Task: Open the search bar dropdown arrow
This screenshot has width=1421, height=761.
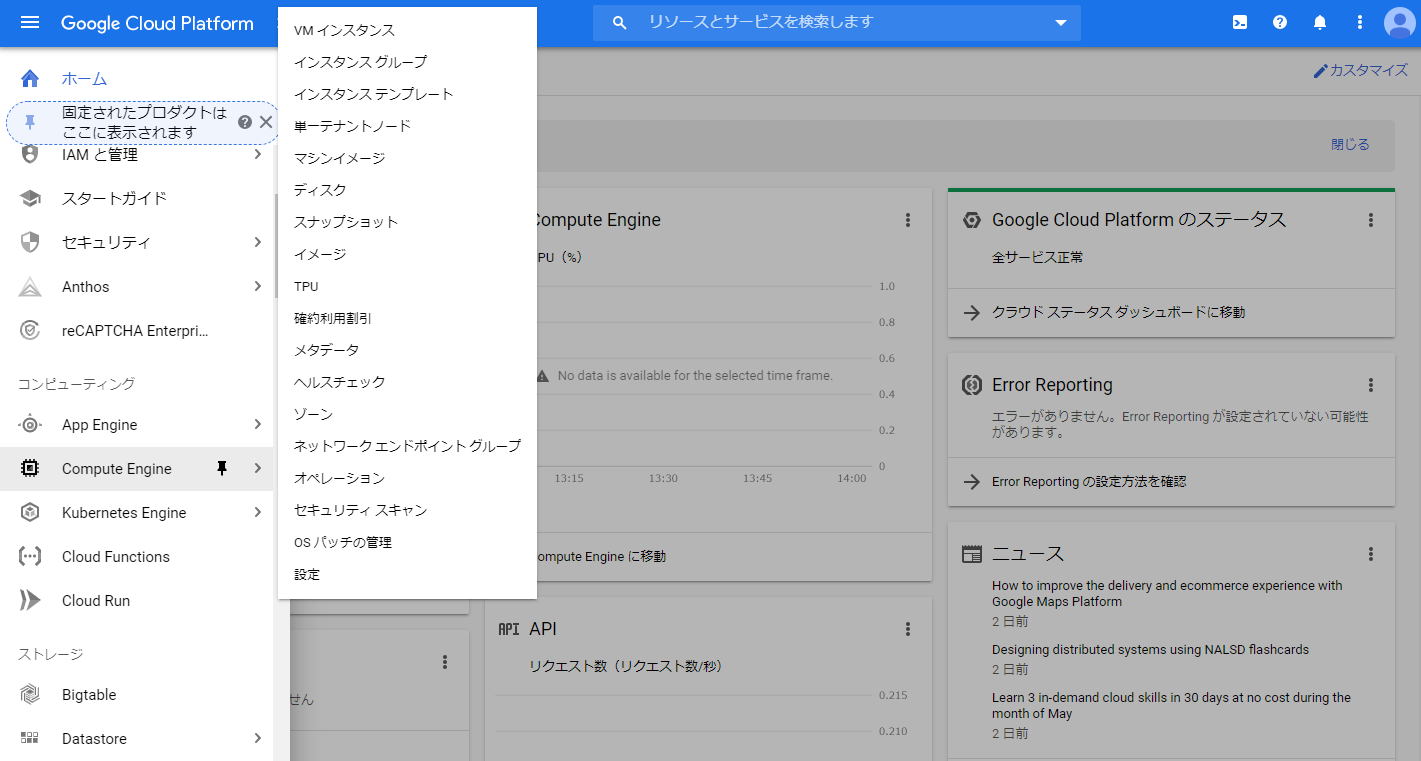Action: coord(1061,23)
